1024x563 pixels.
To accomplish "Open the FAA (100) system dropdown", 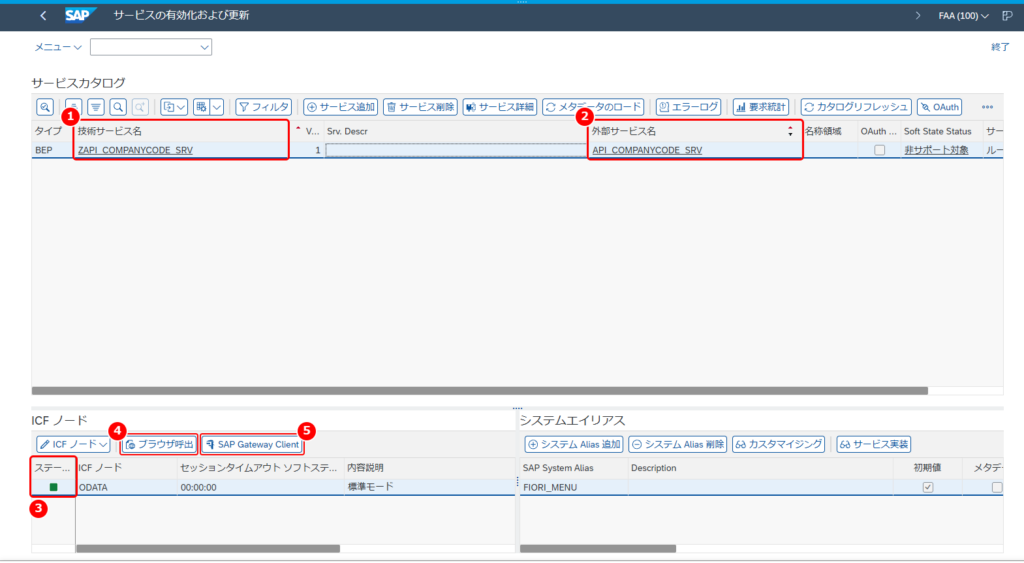I will click(963, 16).
